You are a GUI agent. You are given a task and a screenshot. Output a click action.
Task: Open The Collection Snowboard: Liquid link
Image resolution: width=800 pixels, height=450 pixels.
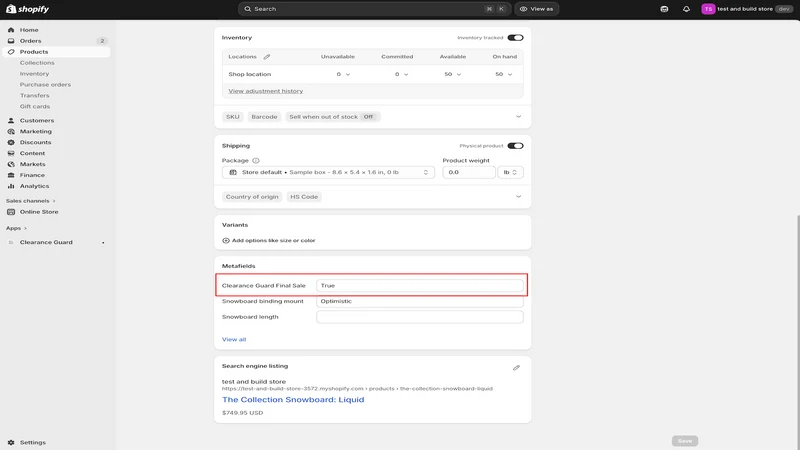click(x=293, y=399)
